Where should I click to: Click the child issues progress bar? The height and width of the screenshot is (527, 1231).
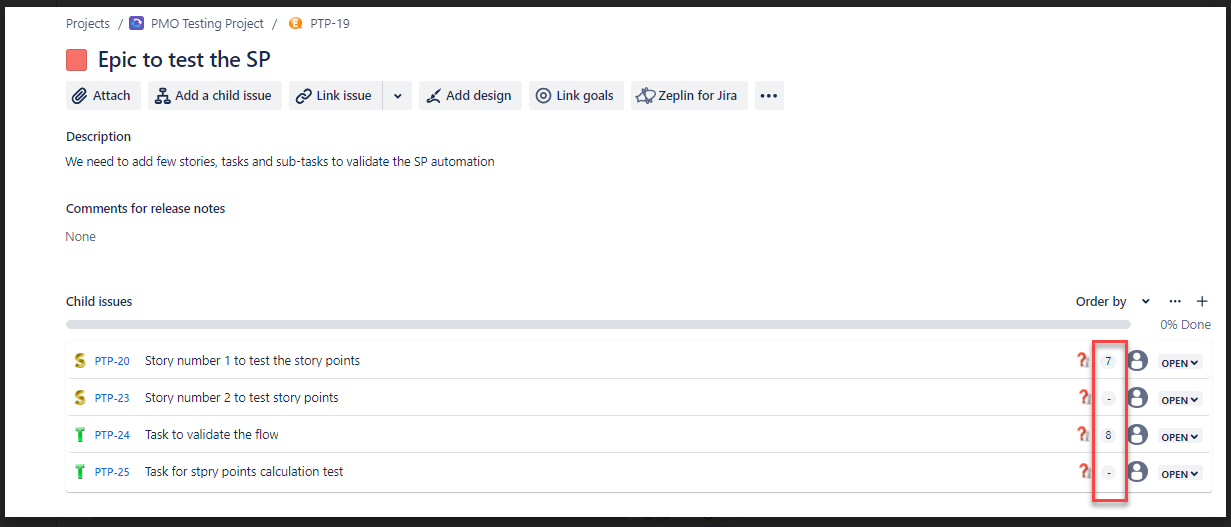(x=598, y=325)
